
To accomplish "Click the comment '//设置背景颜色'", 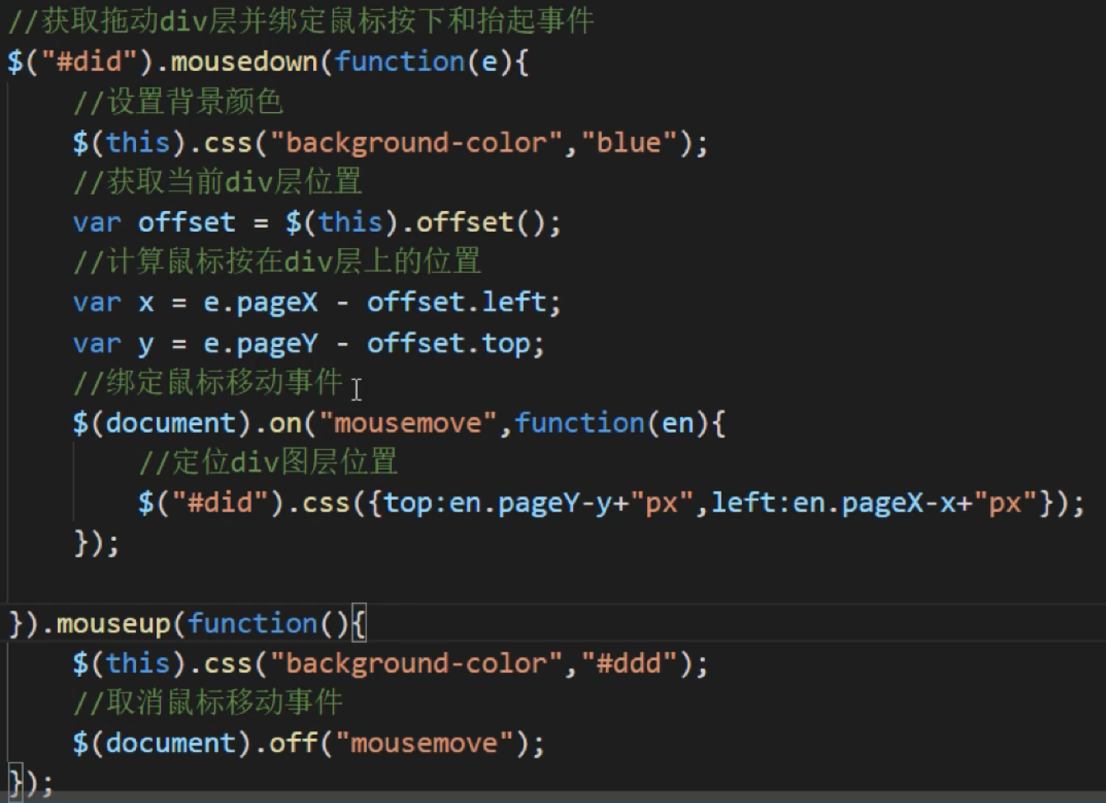I will coord(179,102).
